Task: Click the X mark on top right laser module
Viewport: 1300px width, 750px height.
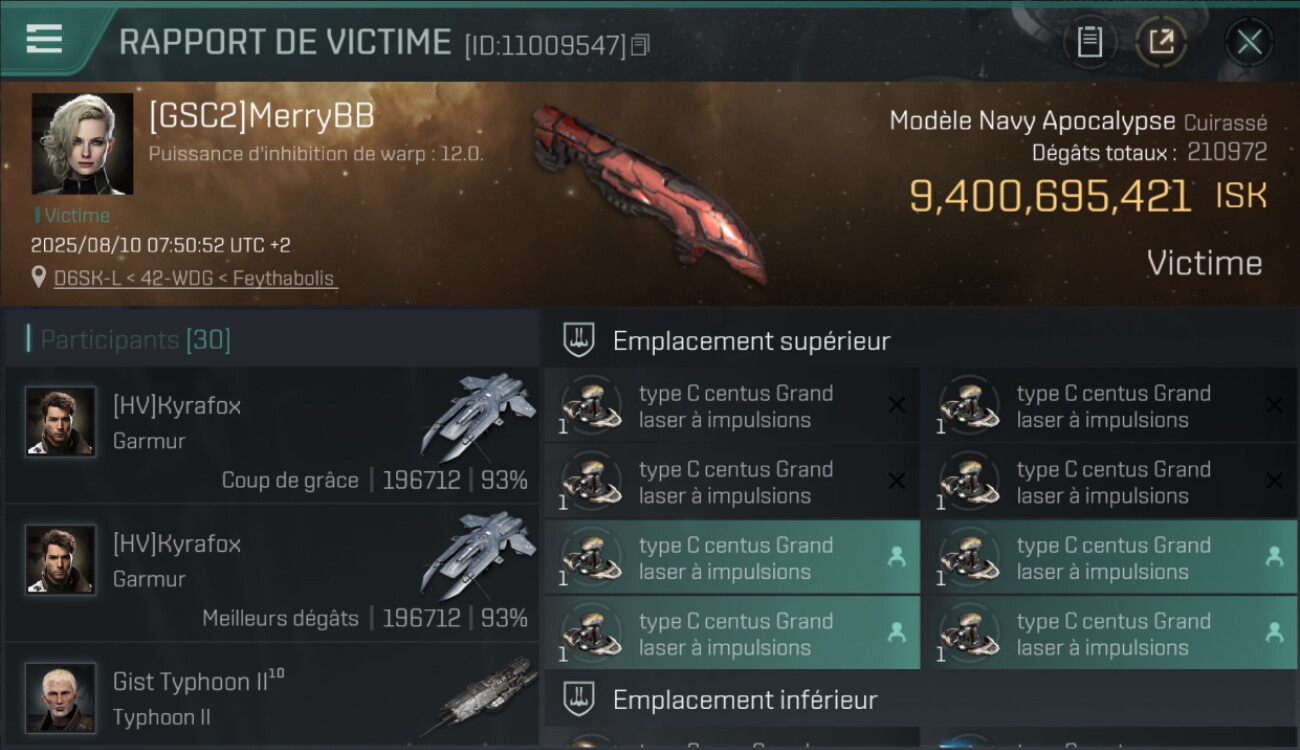Action: click(x=1274, y=405)
